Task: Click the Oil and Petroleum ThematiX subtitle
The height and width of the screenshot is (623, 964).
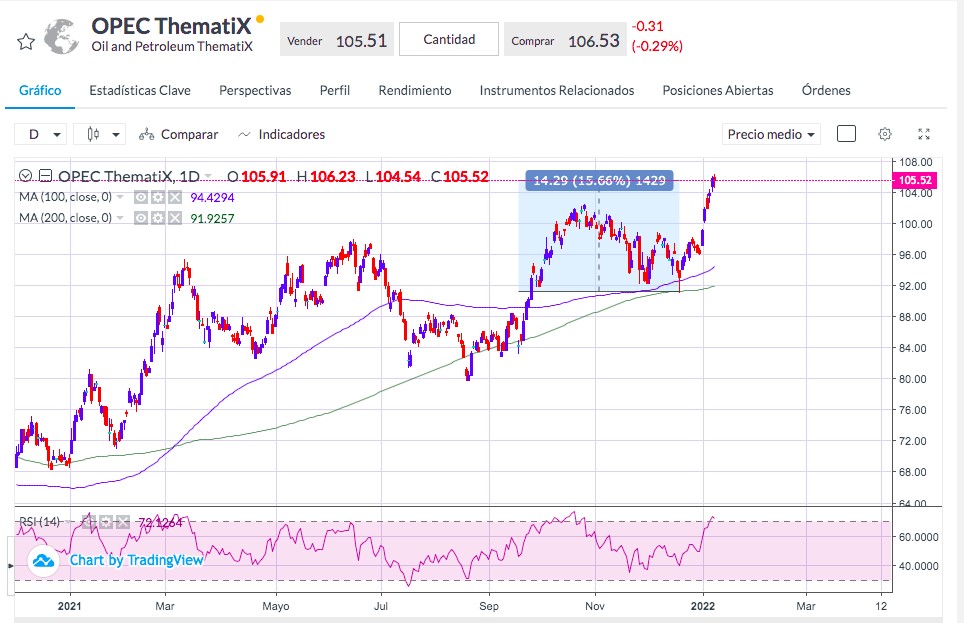Action: [172, 47]
